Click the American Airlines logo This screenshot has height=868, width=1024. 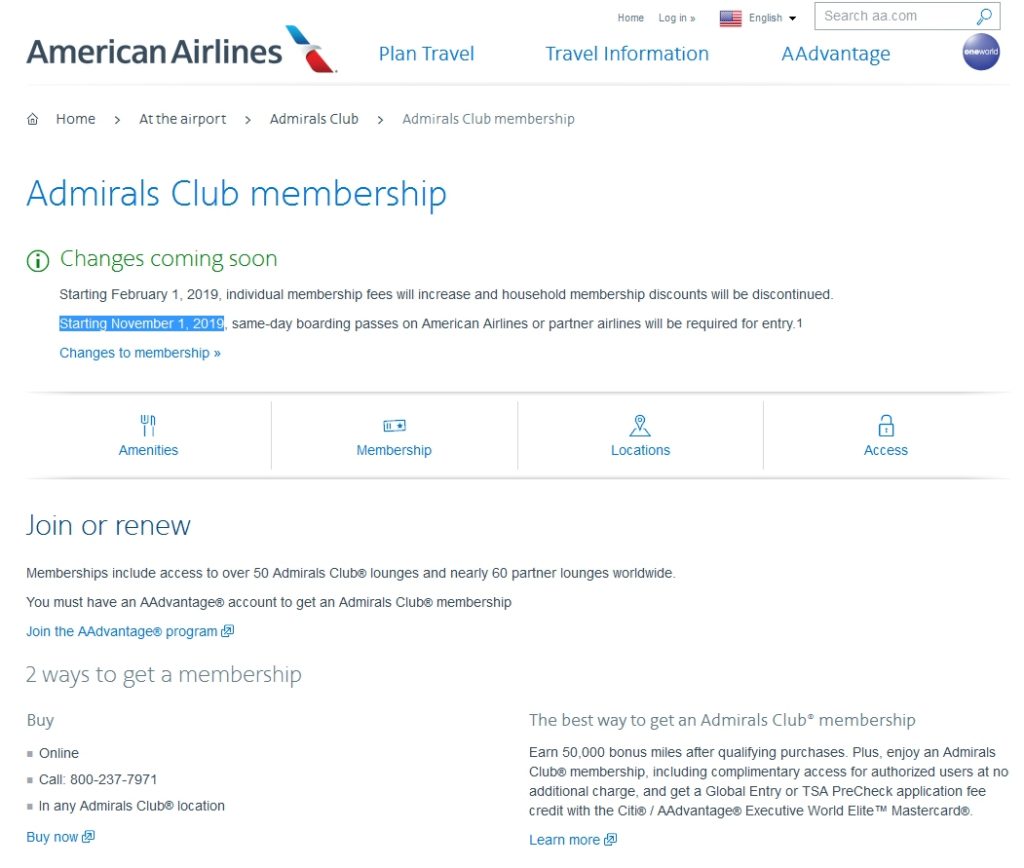pyautogui.click(x=180, y=50)
